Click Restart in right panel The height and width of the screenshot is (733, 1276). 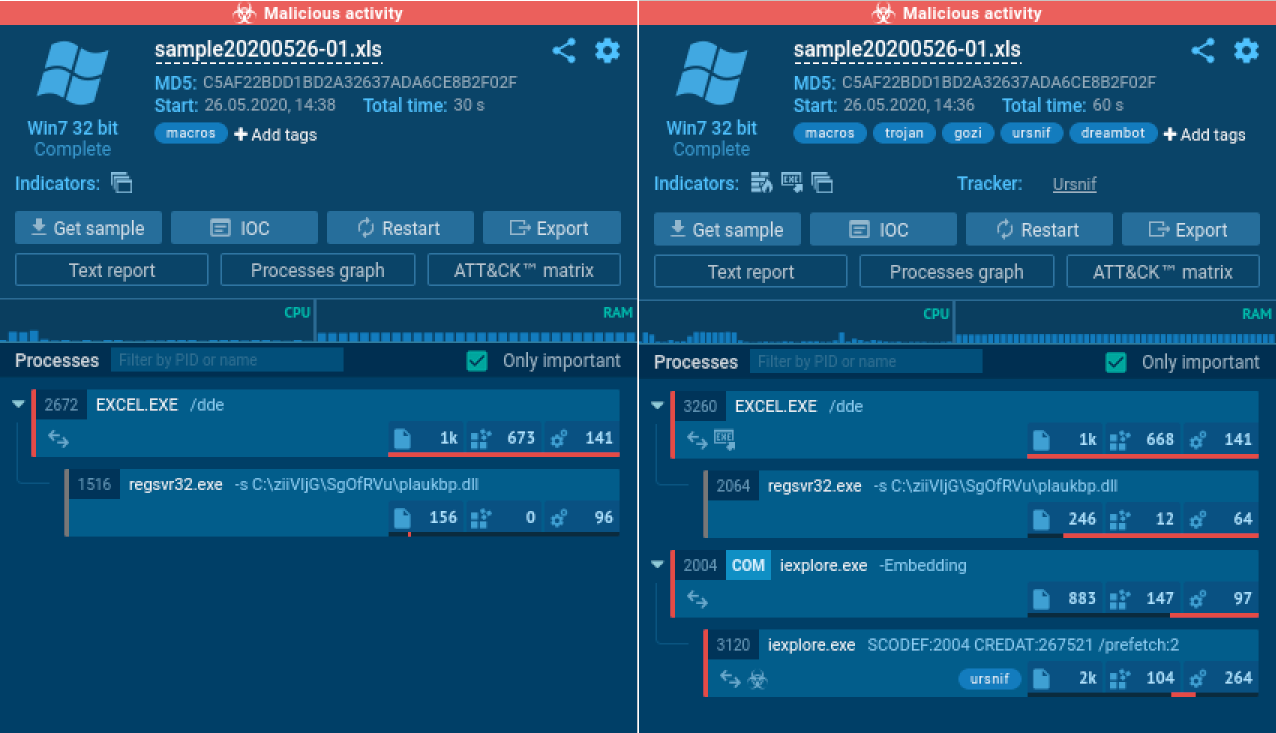pyautogui.click(x=1039, y=229)
